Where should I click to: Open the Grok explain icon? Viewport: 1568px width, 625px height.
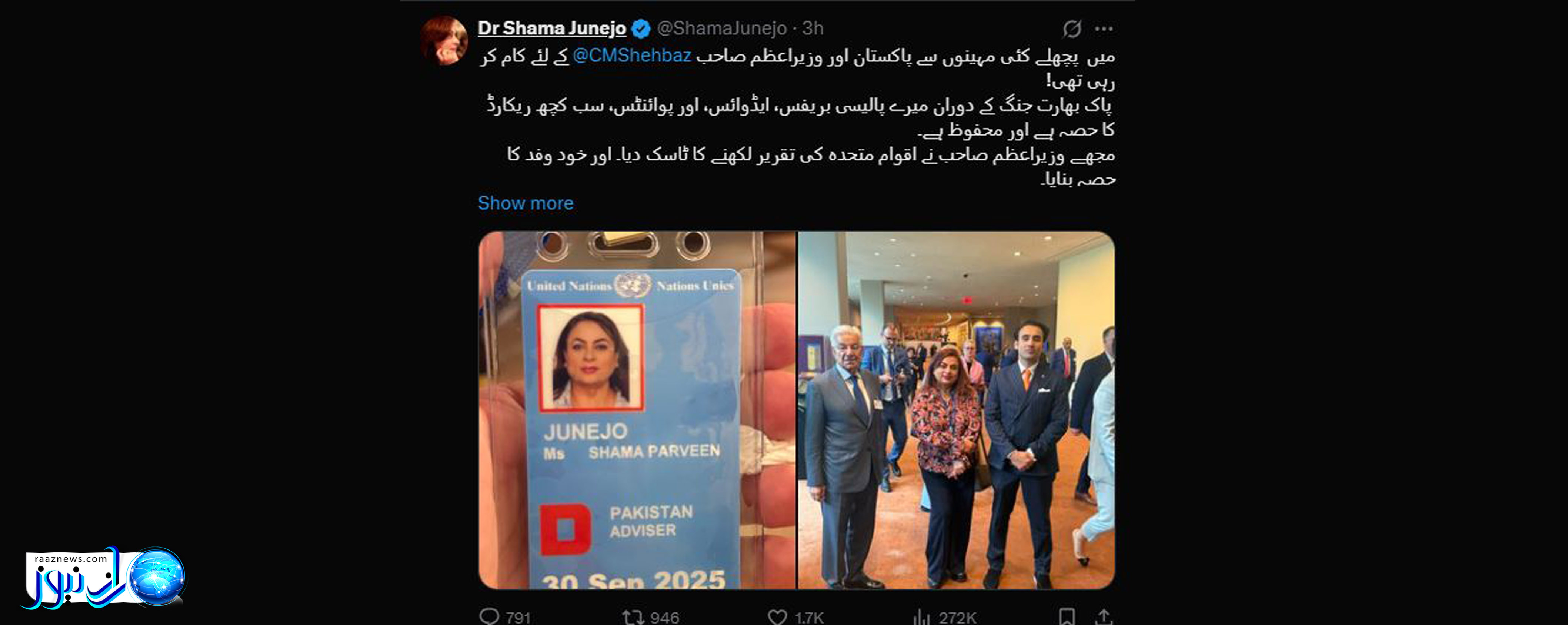coord(1072,29)
